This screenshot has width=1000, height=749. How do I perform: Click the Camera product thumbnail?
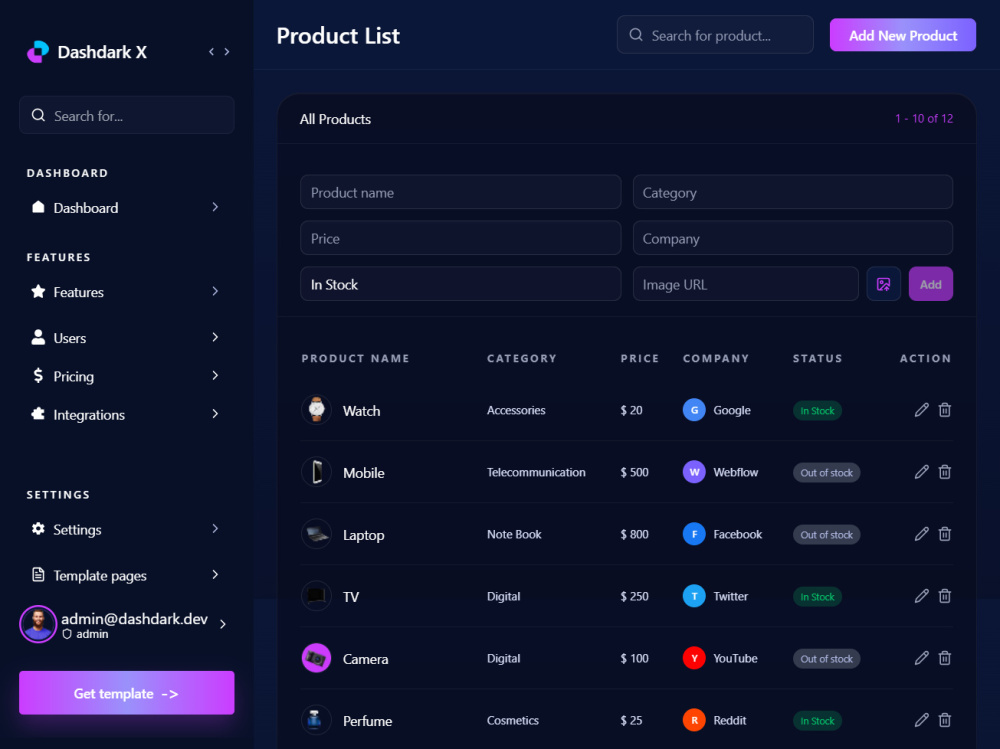point(316,658)
